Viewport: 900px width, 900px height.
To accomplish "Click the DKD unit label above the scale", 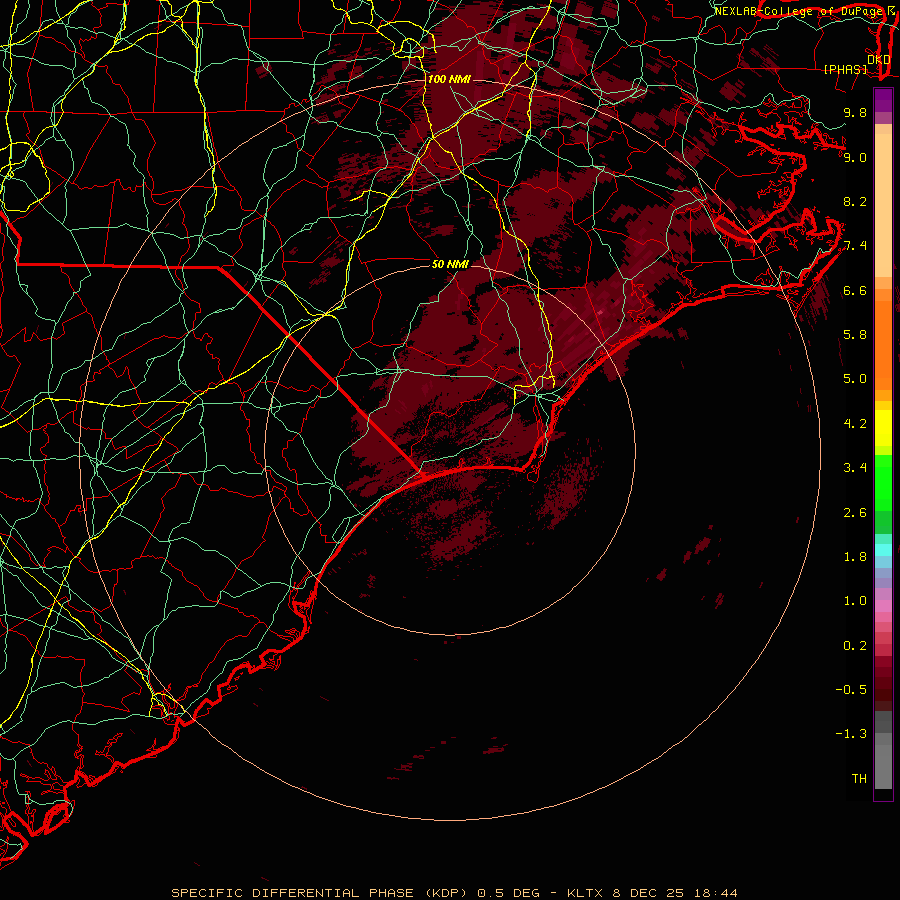I will tap(879, 60).
